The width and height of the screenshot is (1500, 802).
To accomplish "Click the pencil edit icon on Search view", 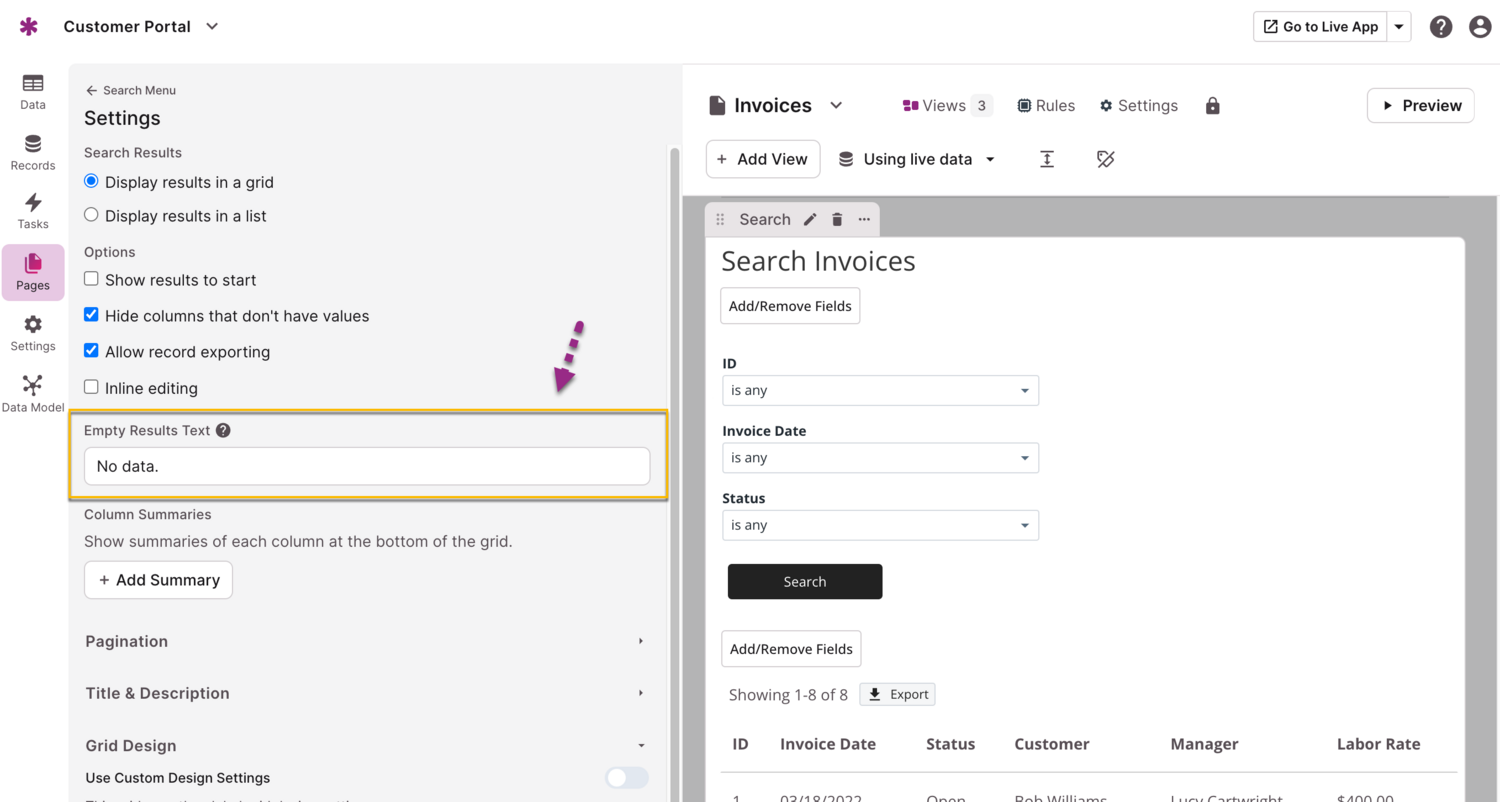I will 810,219.
